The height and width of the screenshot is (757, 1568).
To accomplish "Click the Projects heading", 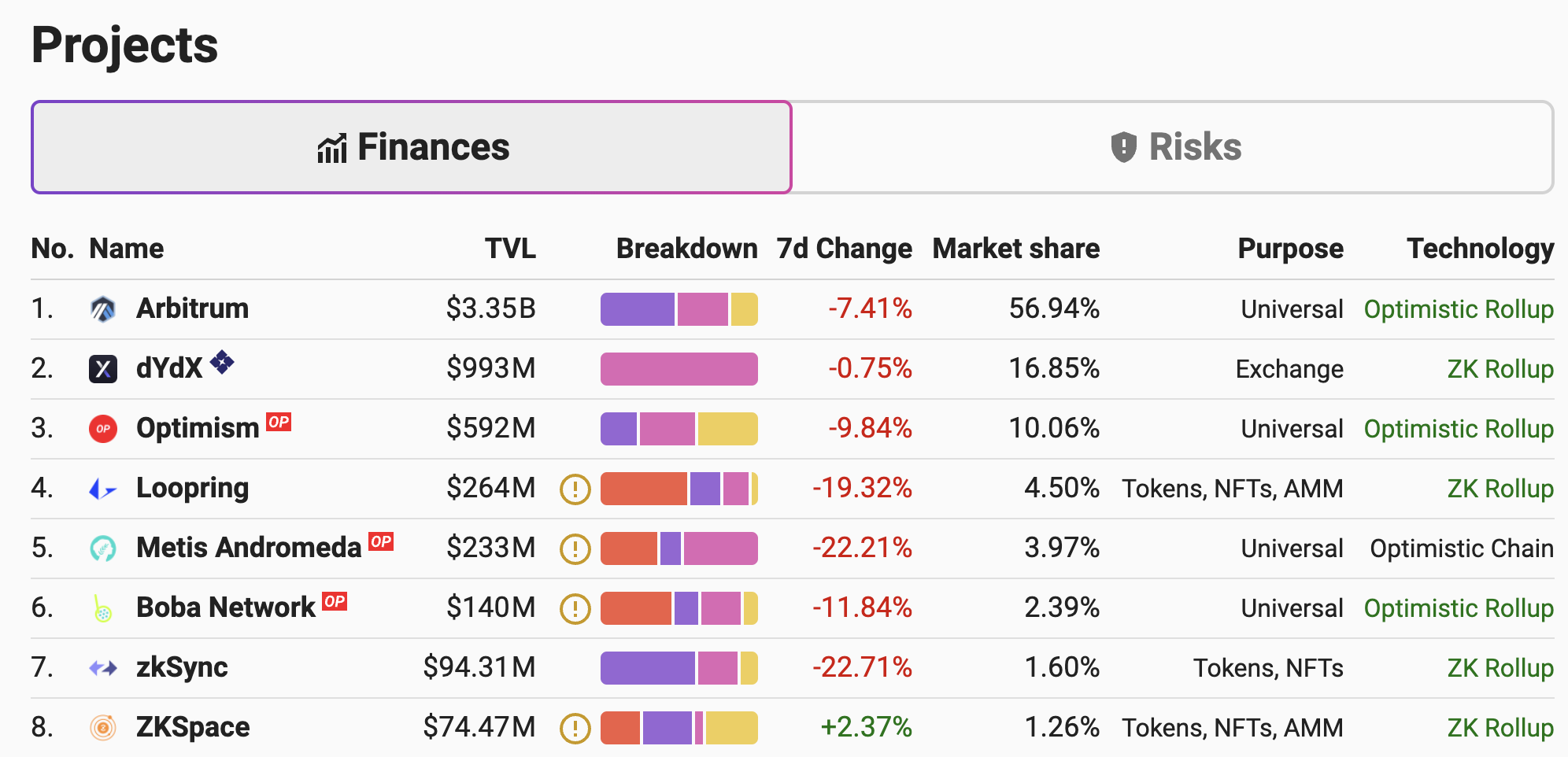I will click(x=124, y=46).
